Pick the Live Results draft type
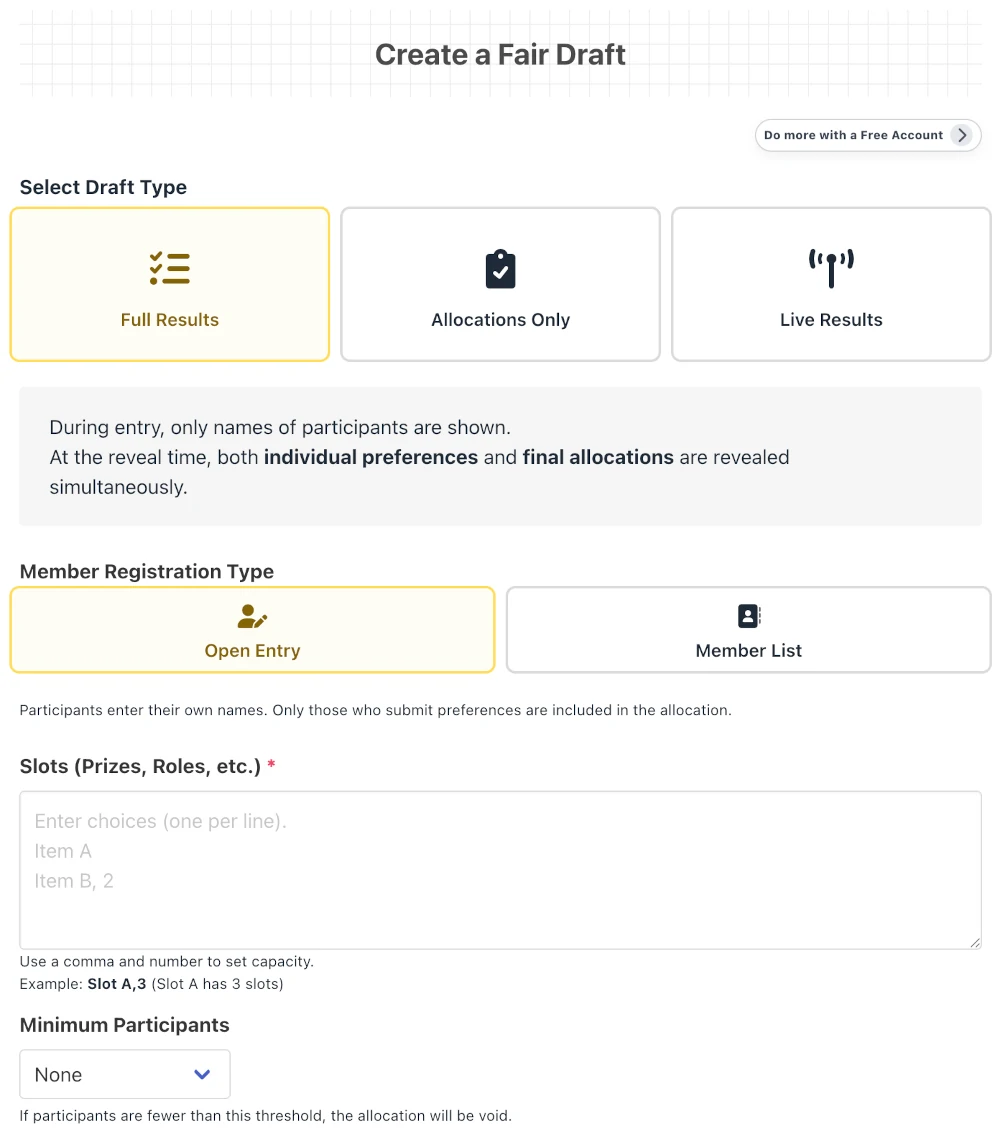The height and width of the screenshot is (1132, 1000). click(x=831, y=284)
